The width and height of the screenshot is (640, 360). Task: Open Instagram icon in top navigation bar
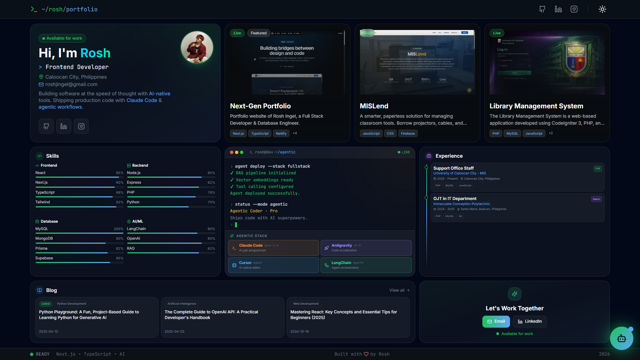pos(574,9)
